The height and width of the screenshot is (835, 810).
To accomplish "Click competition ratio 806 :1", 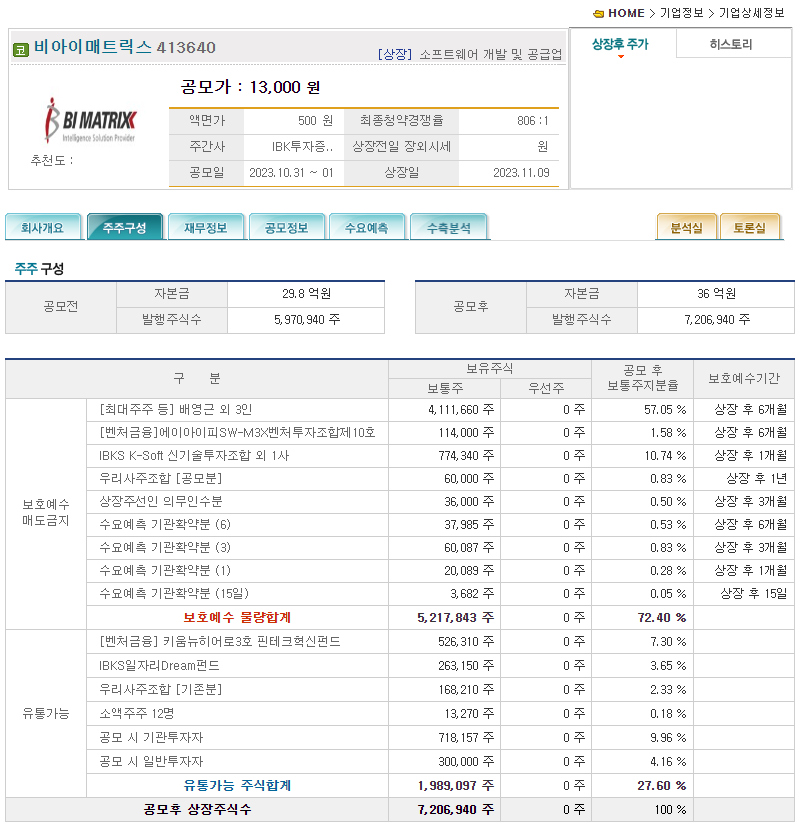I will tap(532, 121).
